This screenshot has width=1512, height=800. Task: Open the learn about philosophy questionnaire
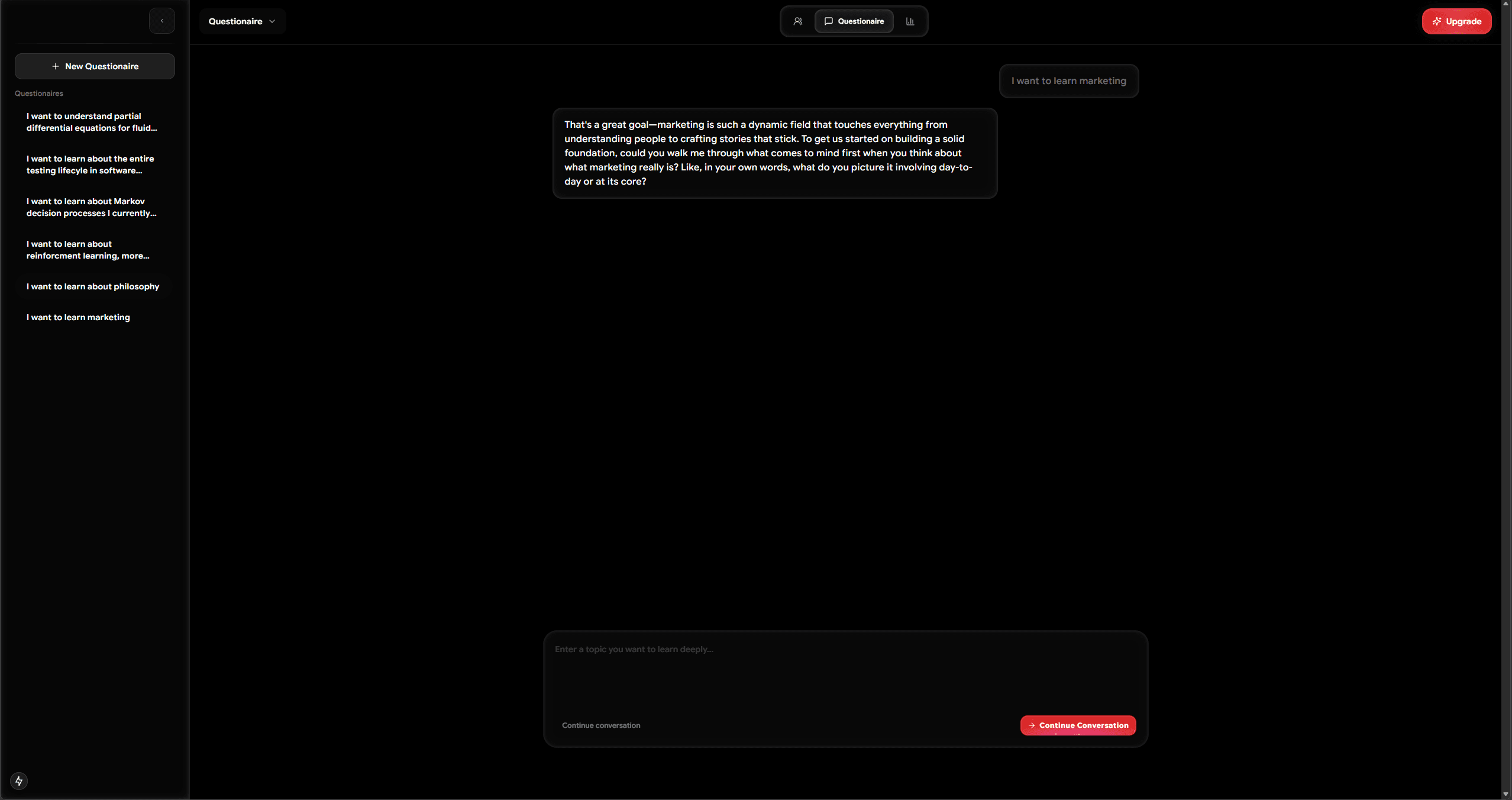pos(93,286)
